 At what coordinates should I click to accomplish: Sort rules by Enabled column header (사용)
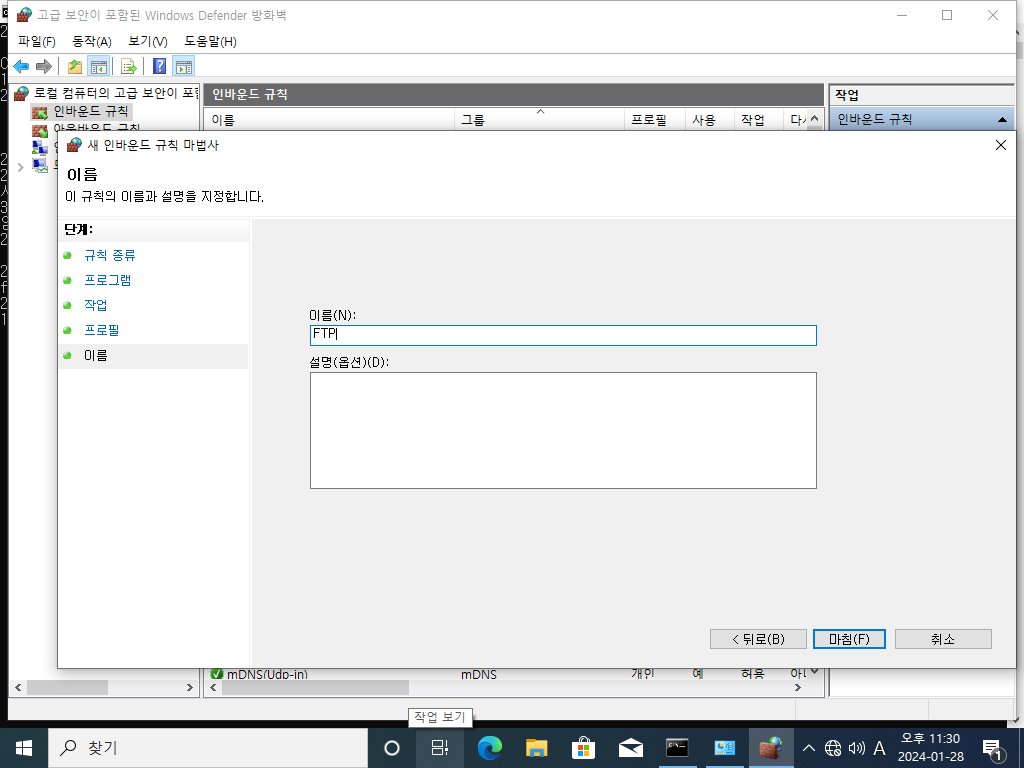coord(709,120)
